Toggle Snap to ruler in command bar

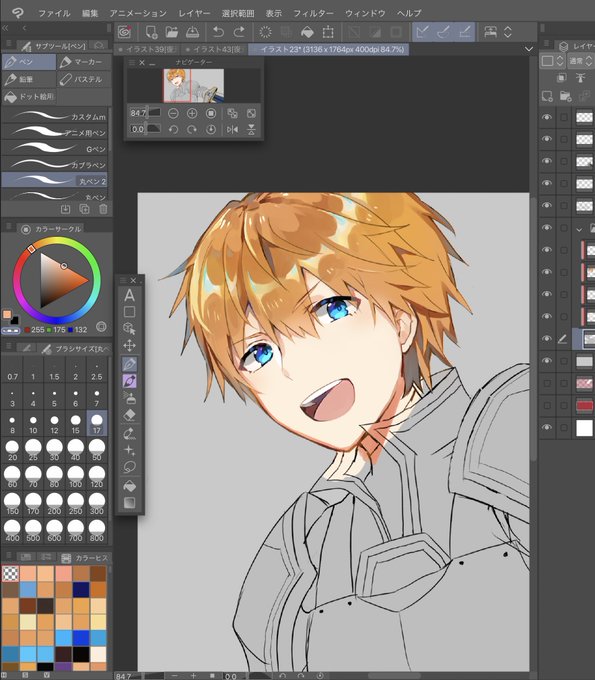422,32
